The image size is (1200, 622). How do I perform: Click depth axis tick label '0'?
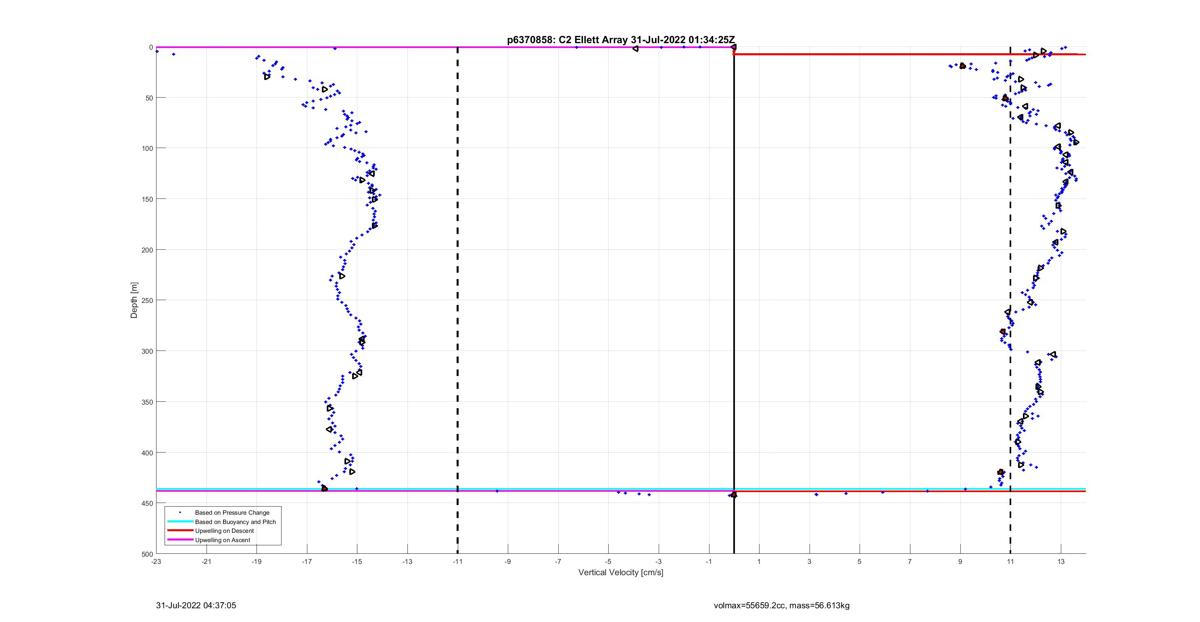click(x=150, y=47)
